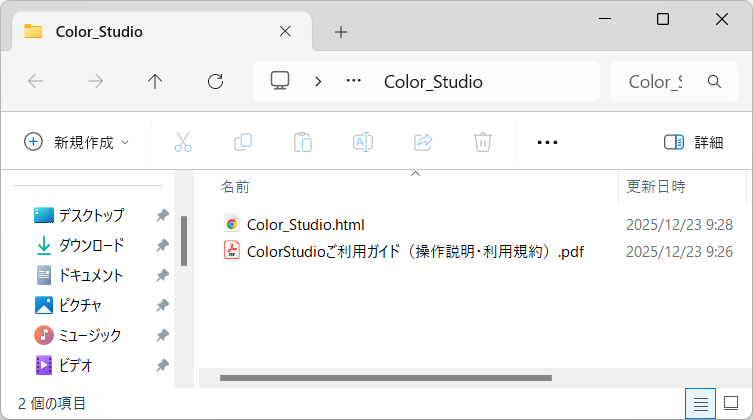Open the 新規作成 dropdown menu

[x=77, y=142]
